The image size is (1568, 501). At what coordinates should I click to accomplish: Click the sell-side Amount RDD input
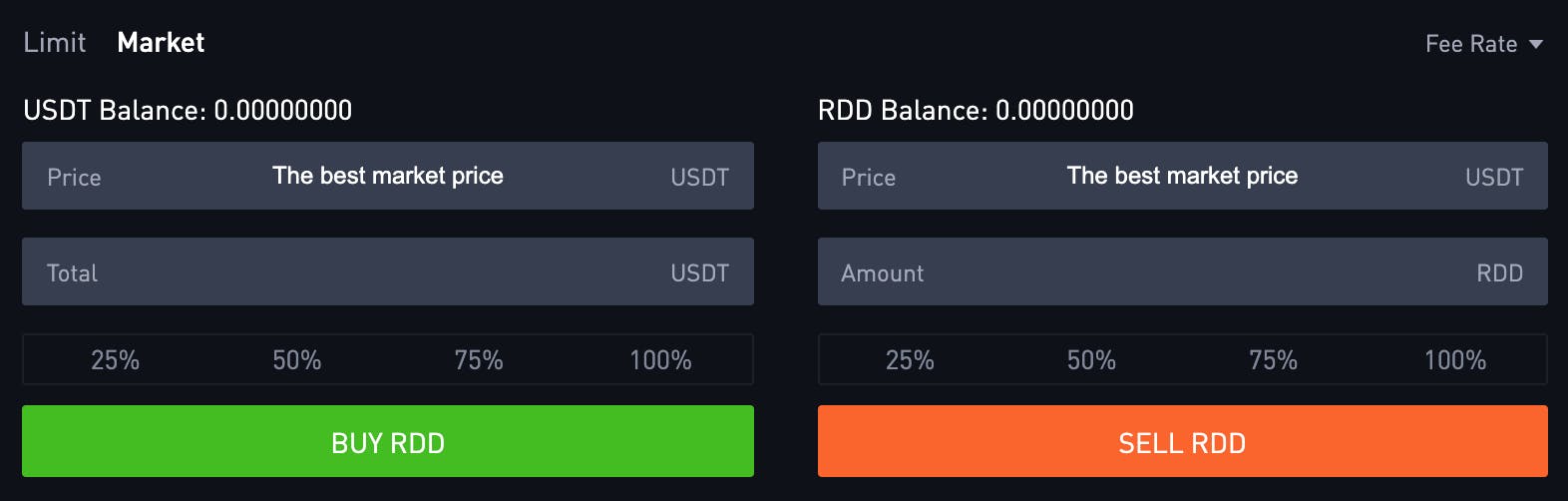tap(1182, 271)
